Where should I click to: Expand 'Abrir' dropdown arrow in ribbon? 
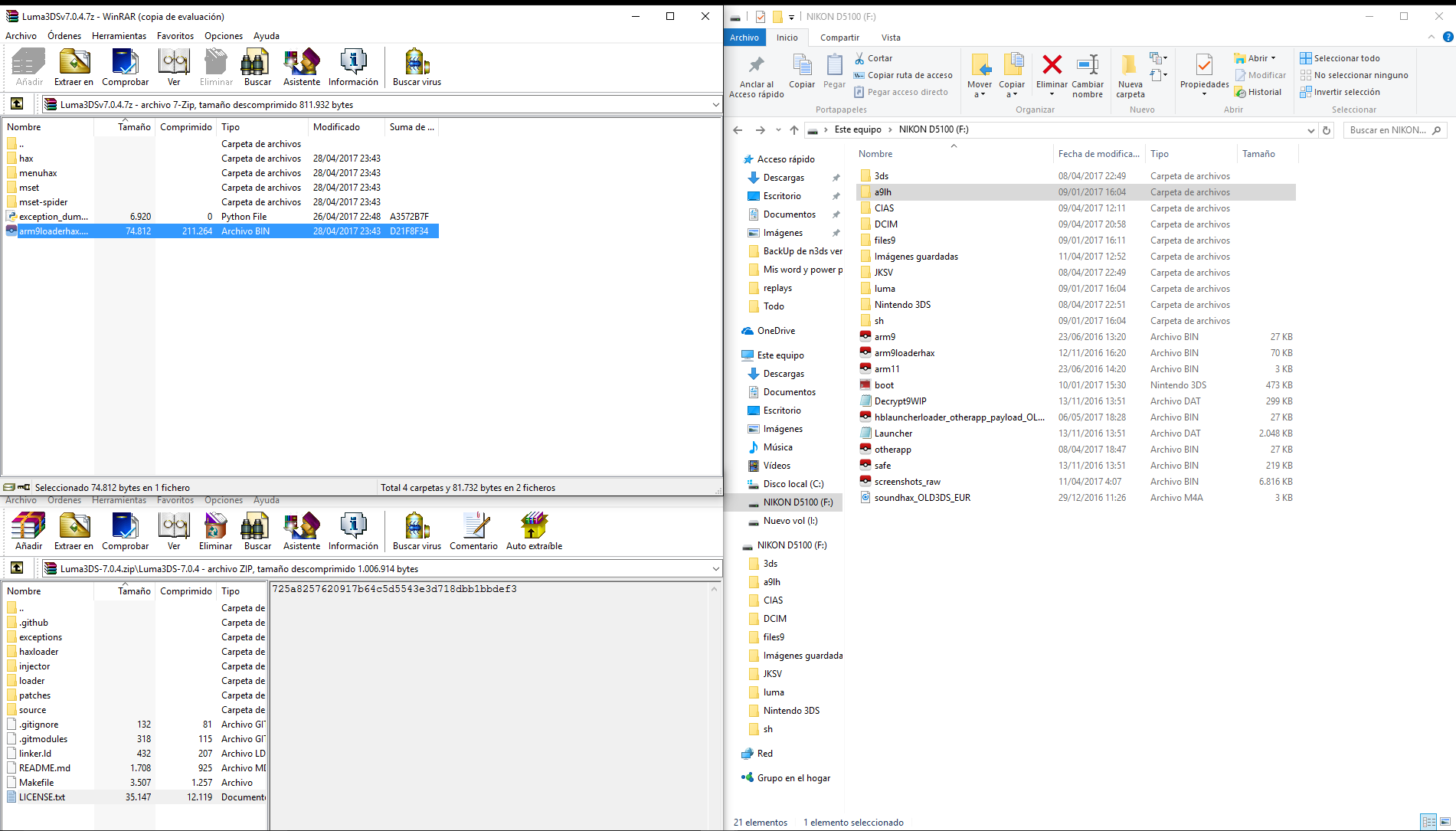pyautogui.click(x=1273, y=58)
